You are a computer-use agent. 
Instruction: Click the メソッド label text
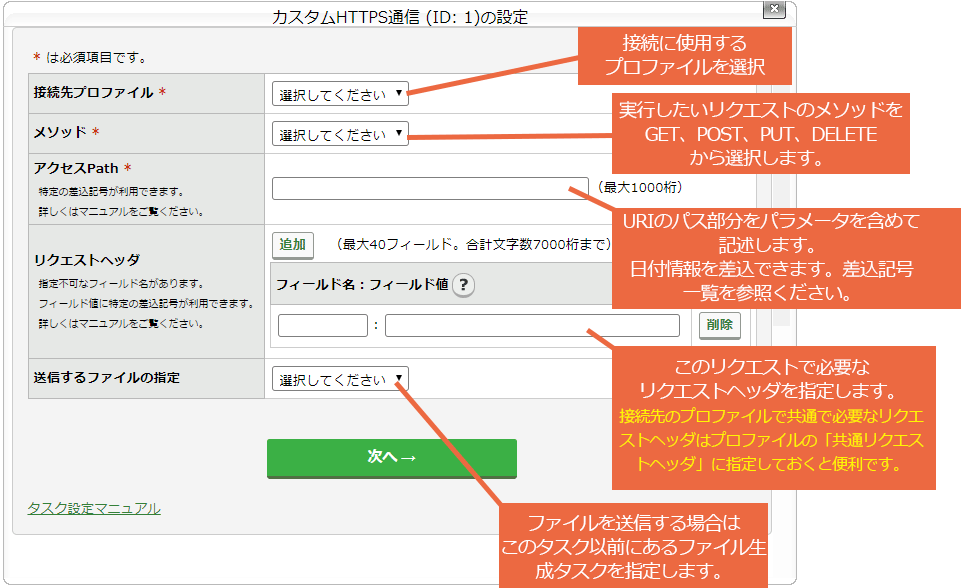point(60,132)
